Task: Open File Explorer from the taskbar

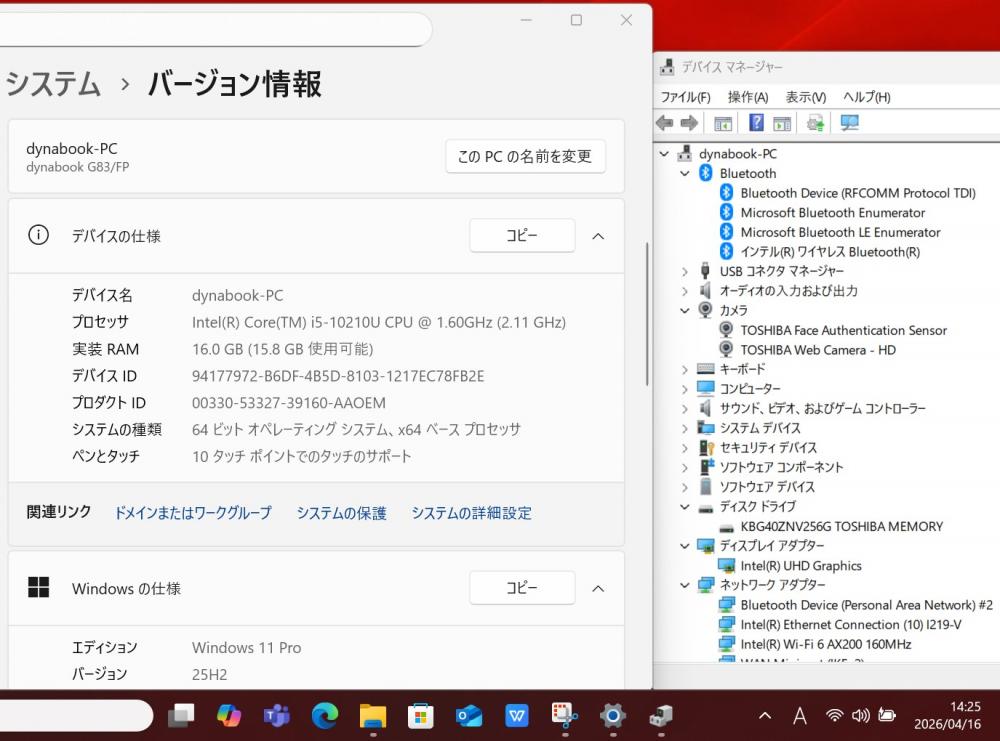Action: [x=373, y=715]
